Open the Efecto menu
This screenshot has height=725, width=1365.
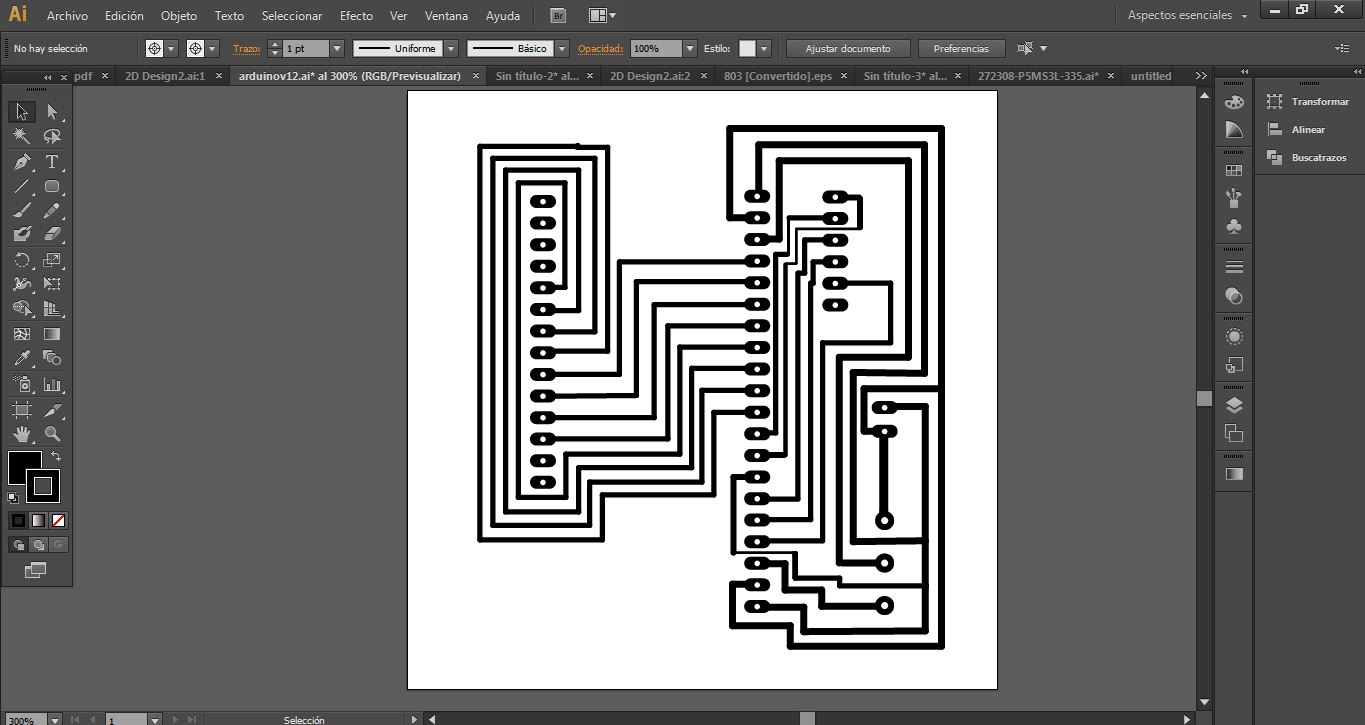356,16
